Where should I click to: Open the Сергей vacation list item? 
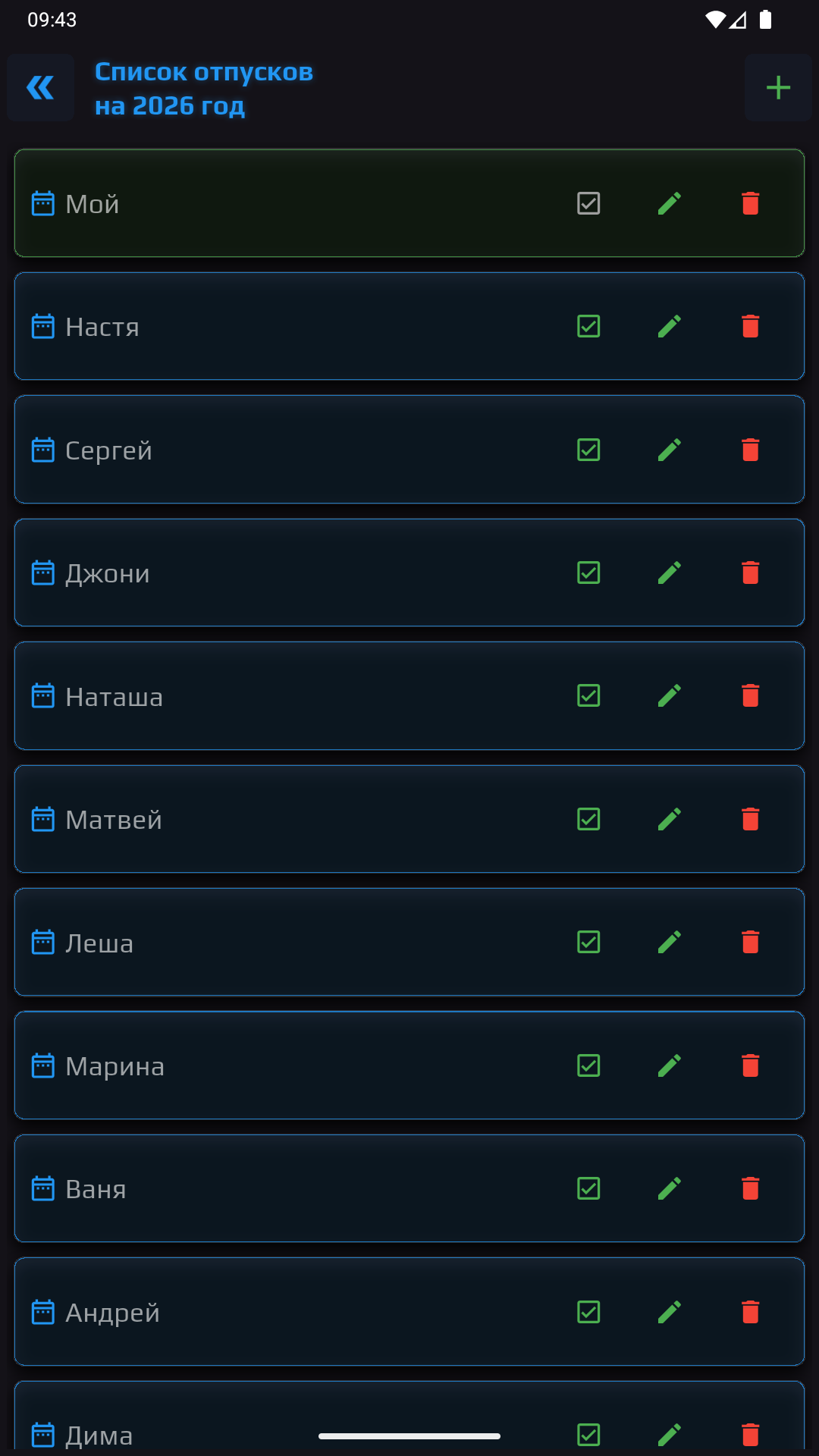point(409,450)
